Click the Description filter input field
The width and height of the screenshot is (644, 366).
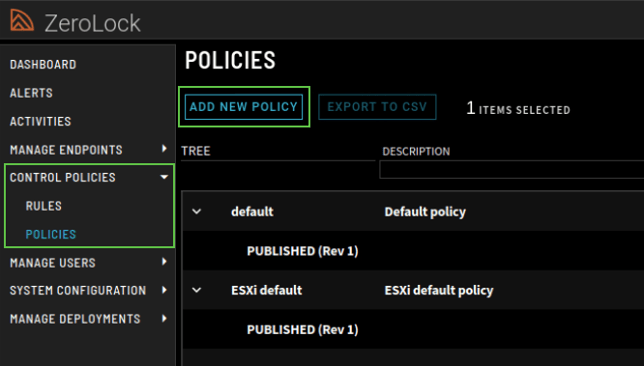point(512,170)
